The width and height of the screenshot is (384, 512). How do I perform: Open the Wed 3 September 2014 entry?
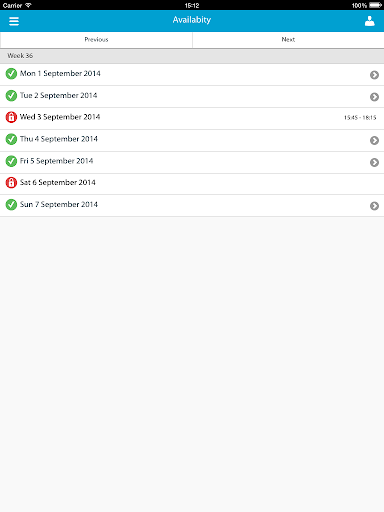[x=192, y=118]
